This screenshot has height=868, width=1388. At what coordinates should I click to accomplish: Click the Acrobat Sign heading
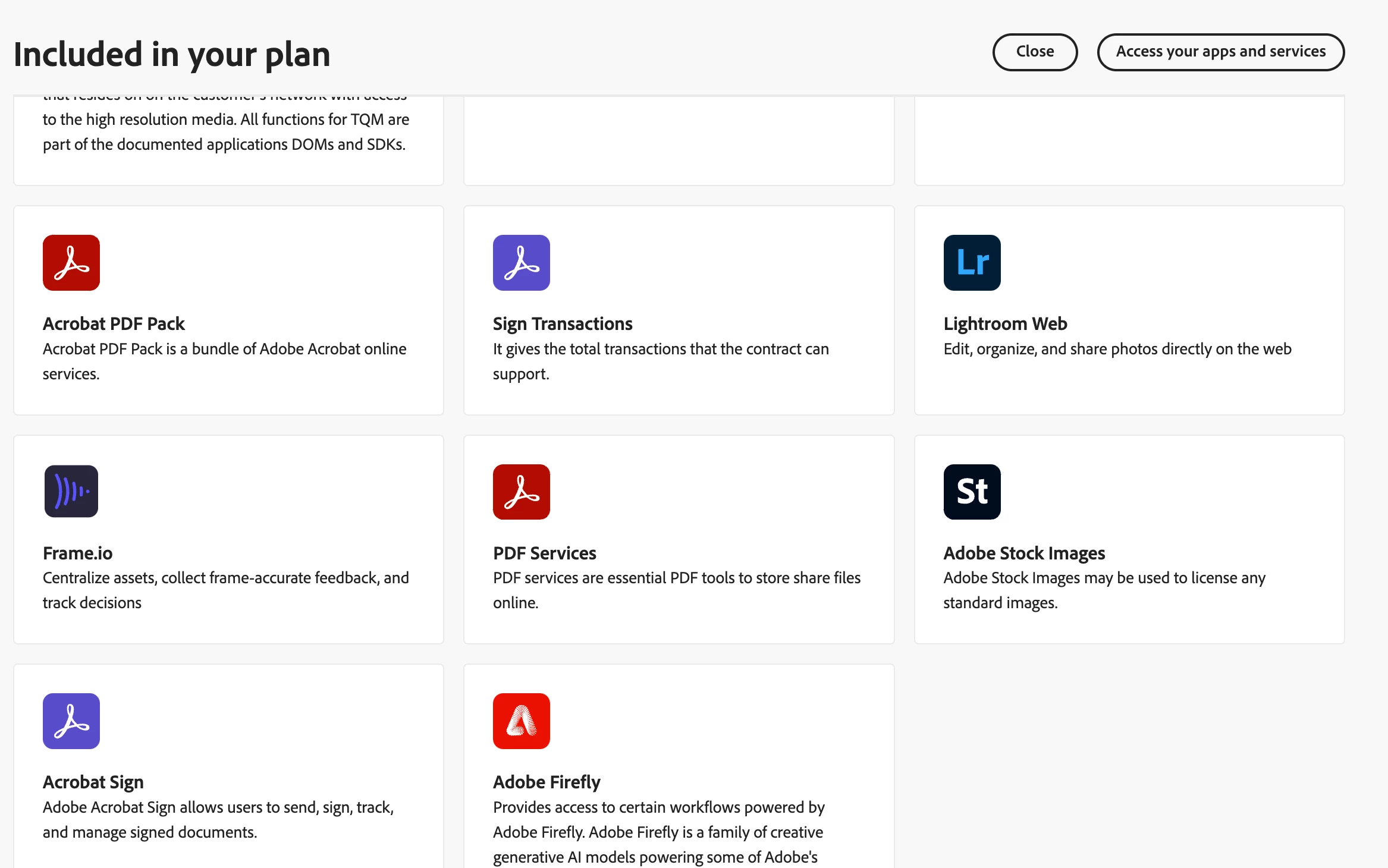point(93,782)
